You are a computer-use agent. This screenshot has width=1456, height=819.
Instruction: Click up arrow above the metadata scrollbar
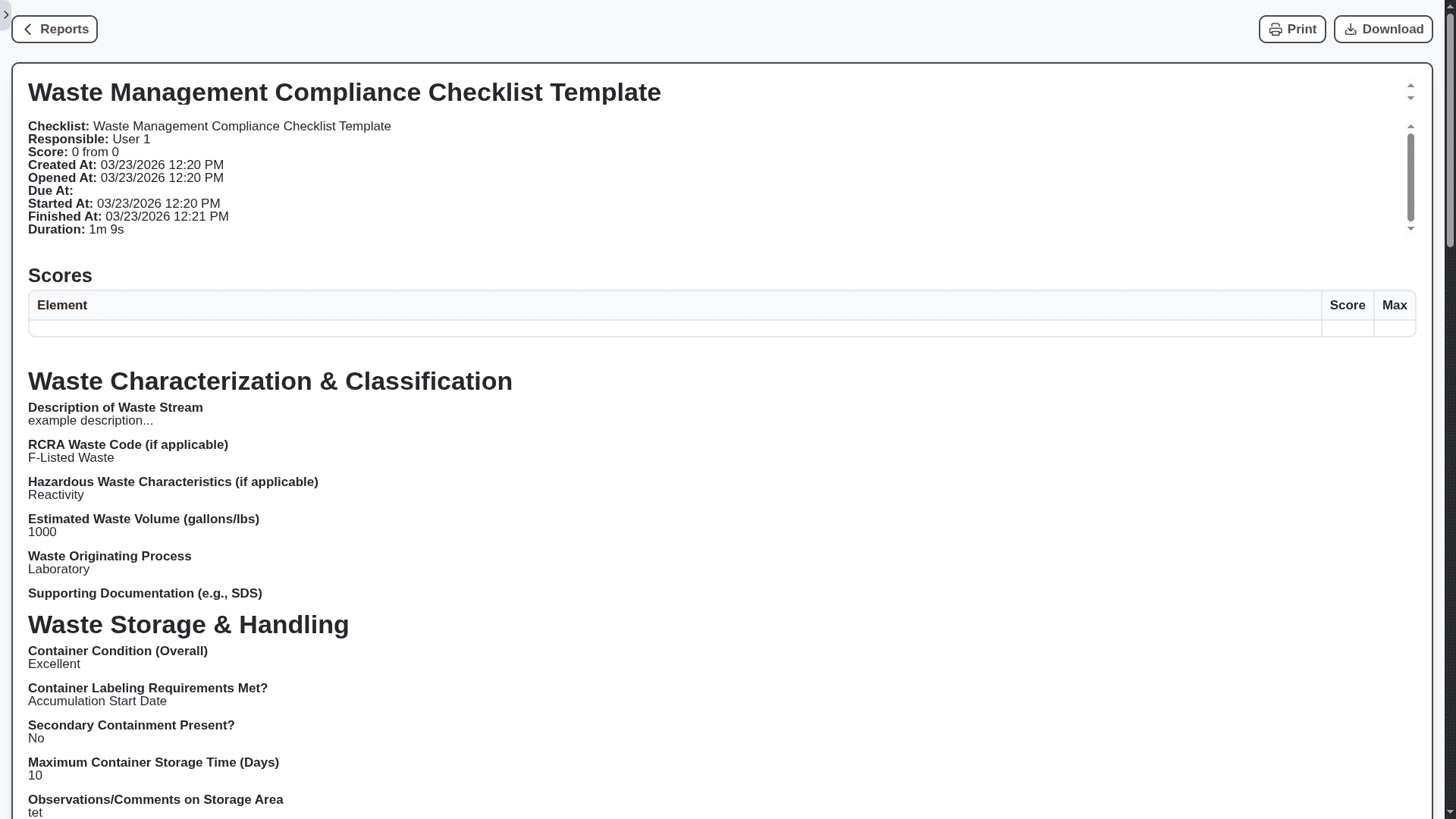click(1410, 127)
